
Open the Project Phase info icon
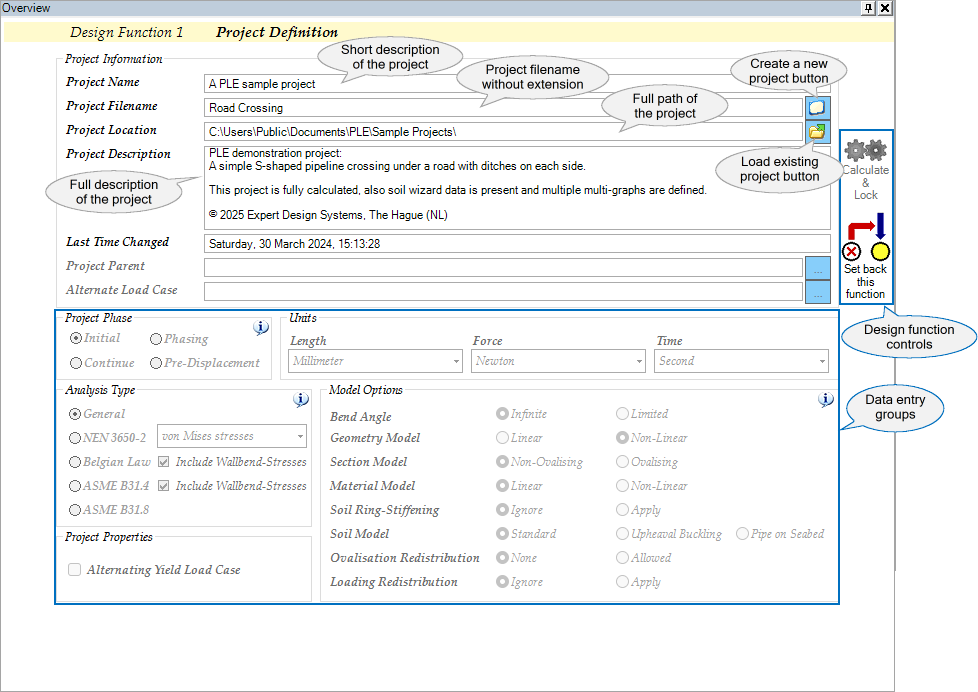[261, 327]
